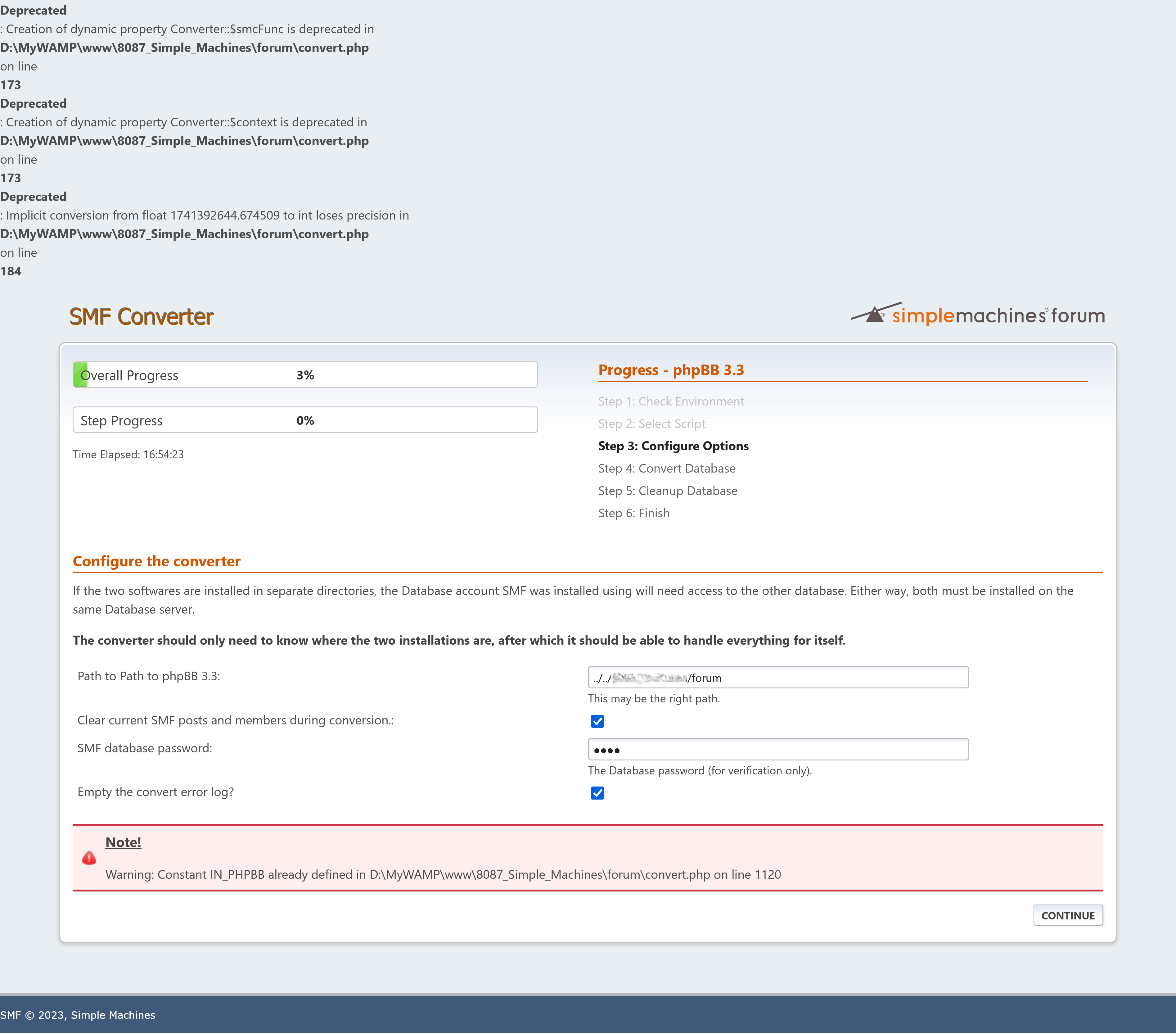Viewport: 1176px width, 1034px height.
Task: Focus the SMF database password field
Action: pyautogui.click(x=778, y=750)
